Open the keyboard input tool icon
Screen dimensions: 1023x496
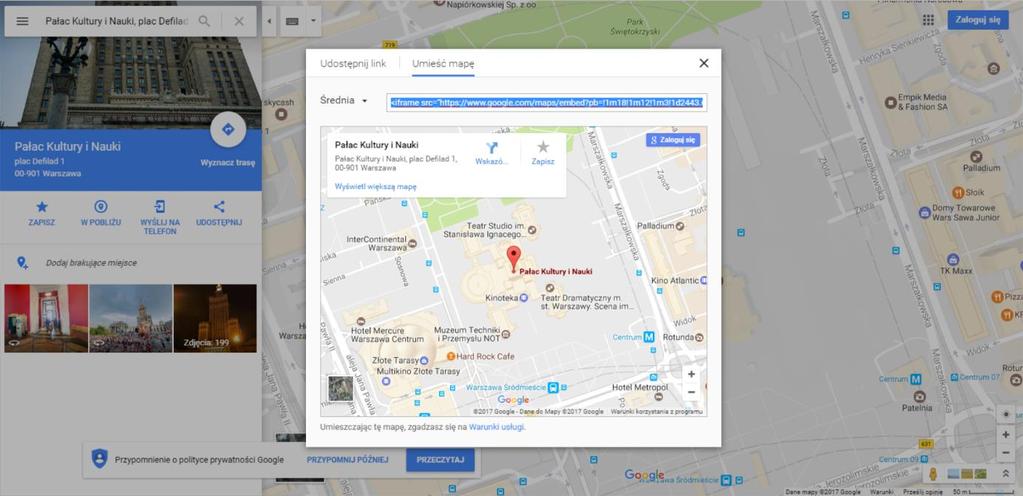tap(292, 21)
